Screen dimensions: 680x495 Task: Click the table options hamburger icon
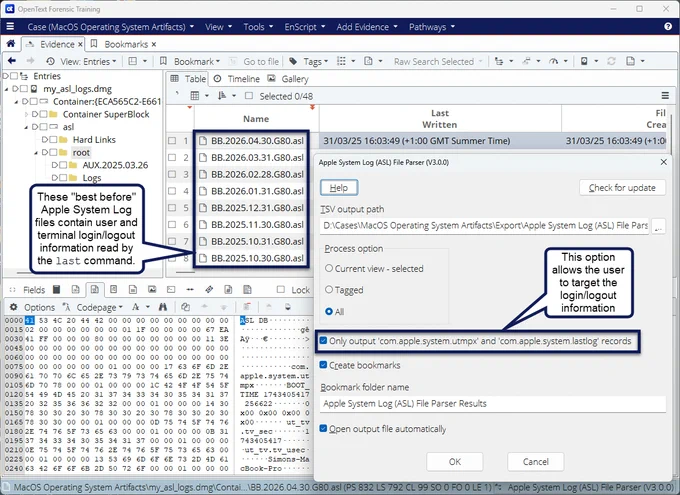click(665, 95)
